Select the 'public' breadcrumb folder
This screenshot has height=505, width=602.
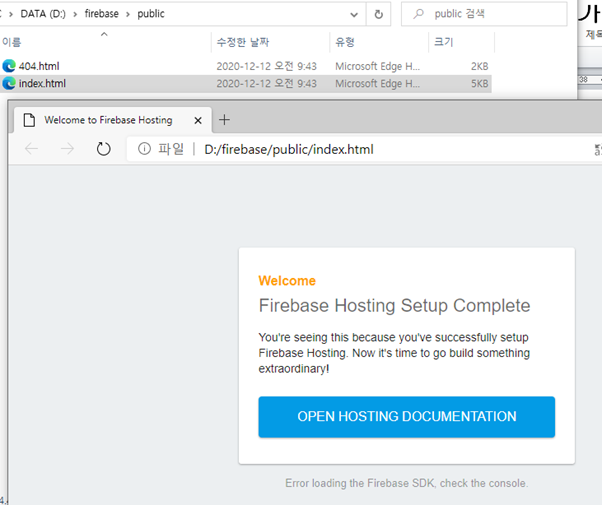coord(151,14)
